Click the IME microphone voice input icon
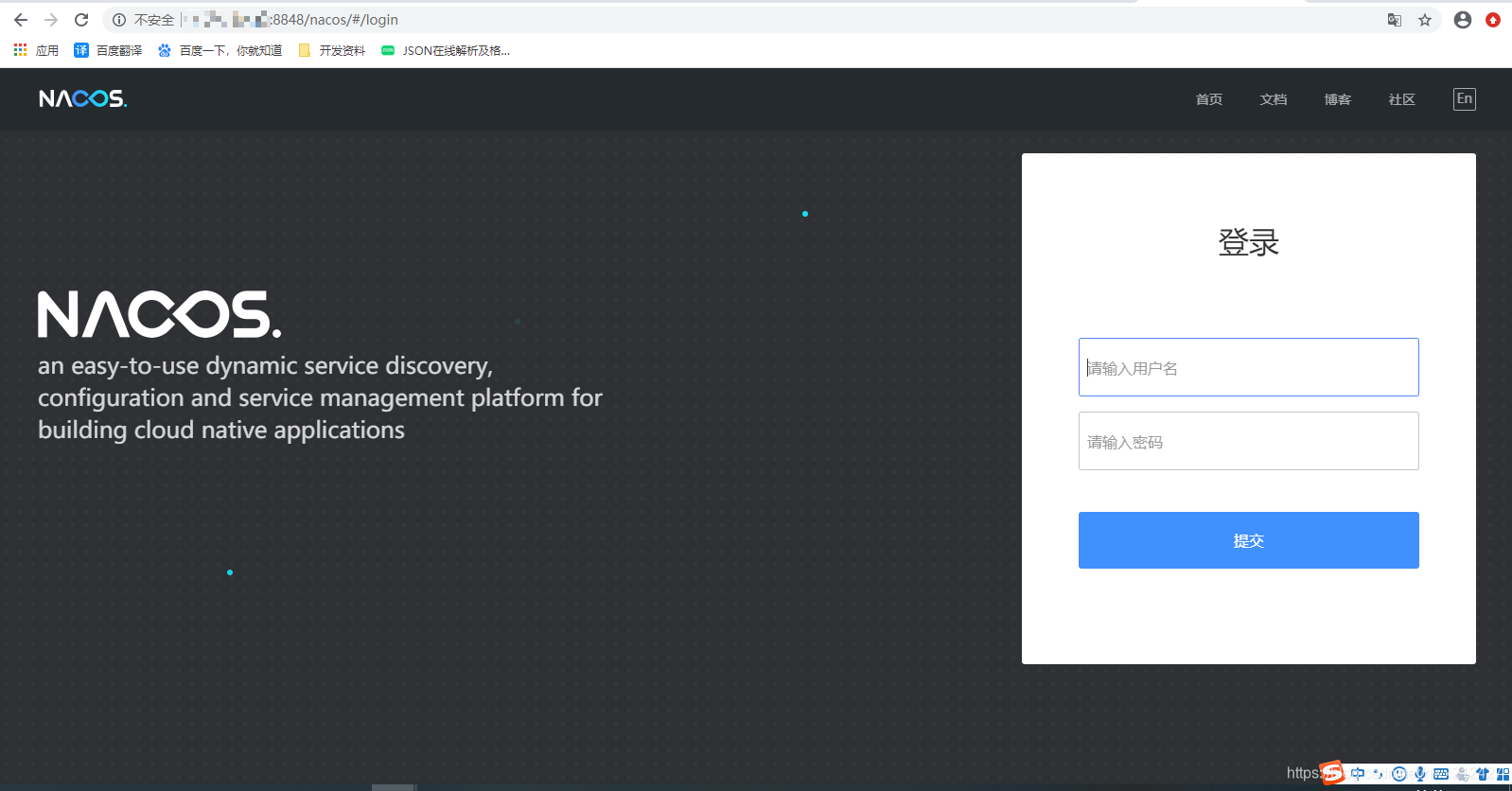 coord(1420,774)
